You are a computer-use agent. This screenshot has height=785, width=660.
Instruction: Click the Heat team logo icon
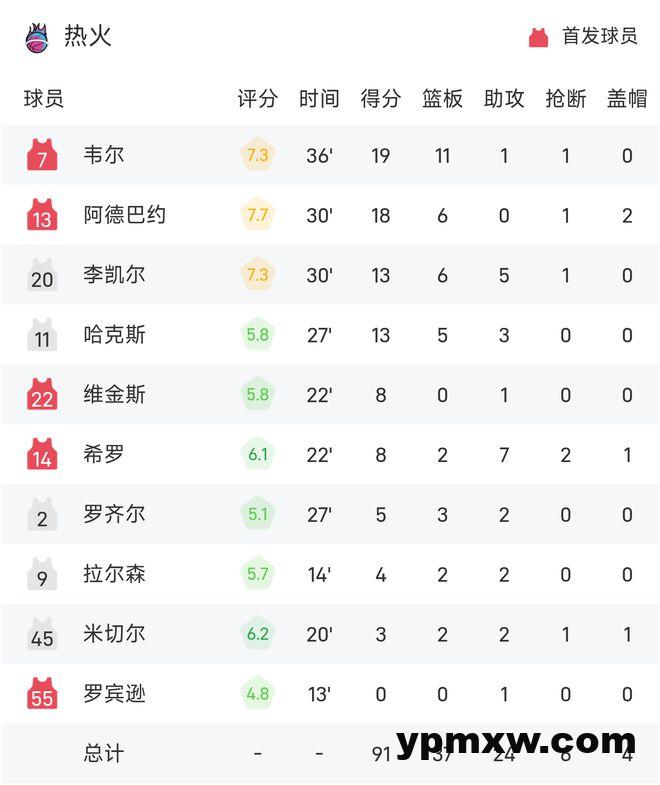click(x=36, y=37)
